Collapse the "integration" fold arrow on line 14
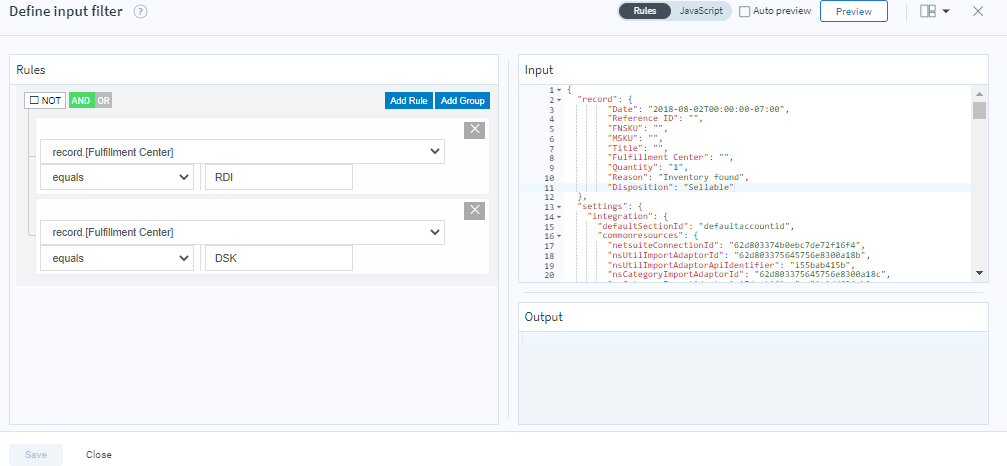Screen dimensions: 1007x466 (559, 217)
